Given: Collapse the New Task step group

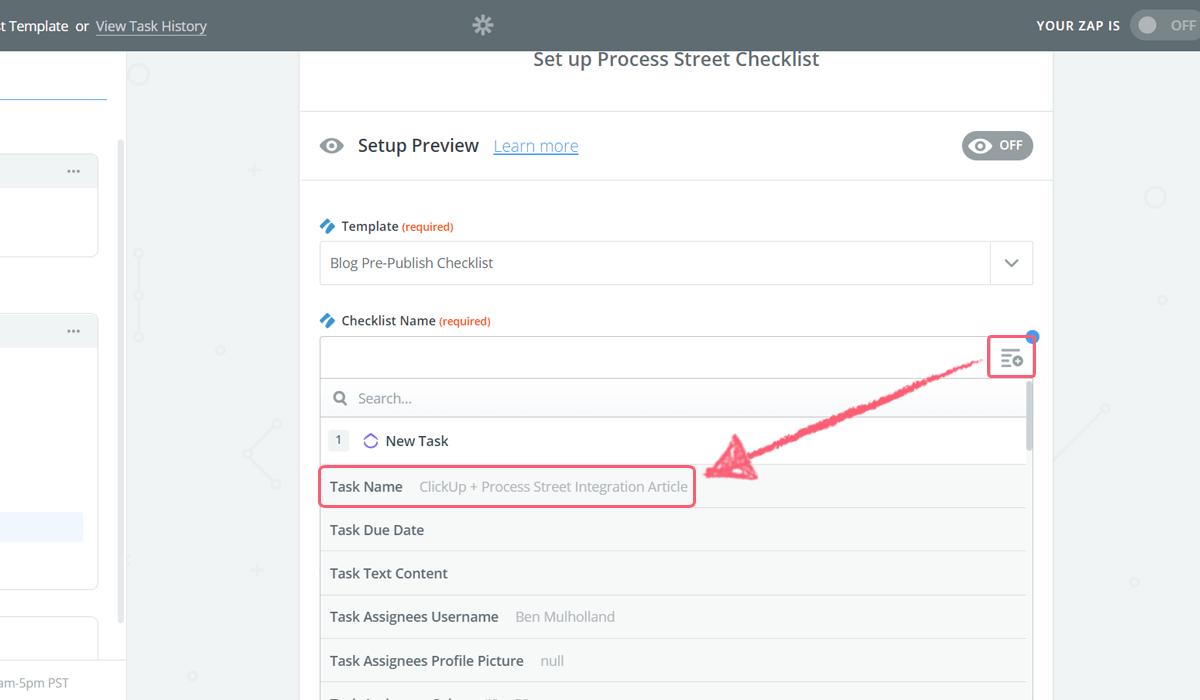Looking at the screenshot, I should [406, 441].
